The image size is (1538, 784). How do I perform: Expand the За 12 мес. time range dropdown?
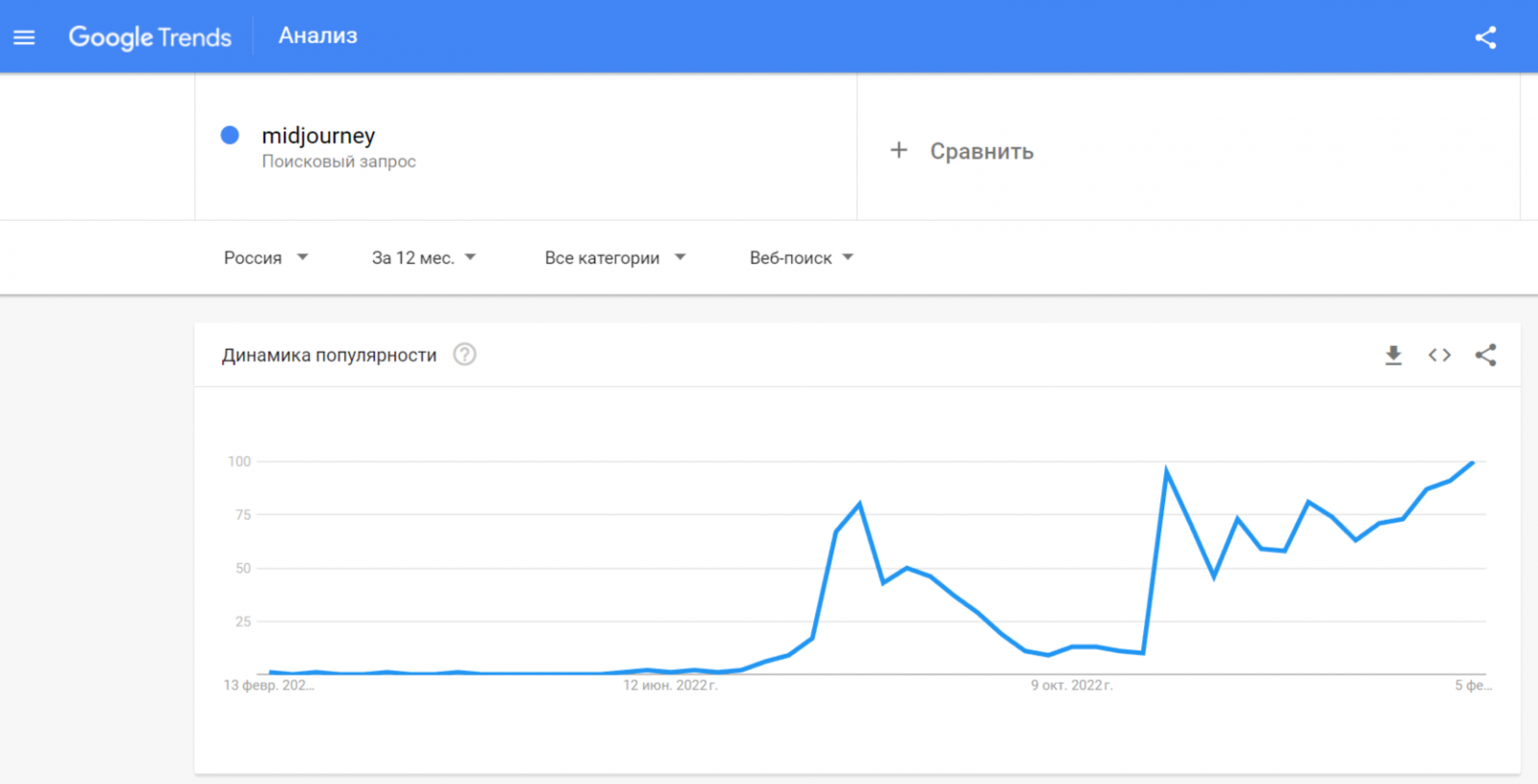(x=423, y=257)
